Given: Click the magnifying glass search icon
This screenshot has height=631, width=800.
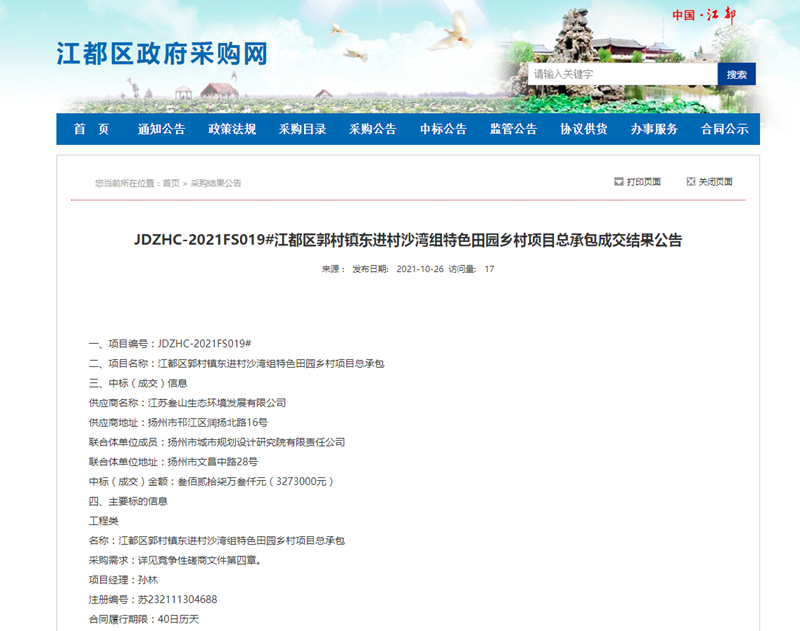Looking at the screenshot, I should [737, 75].
